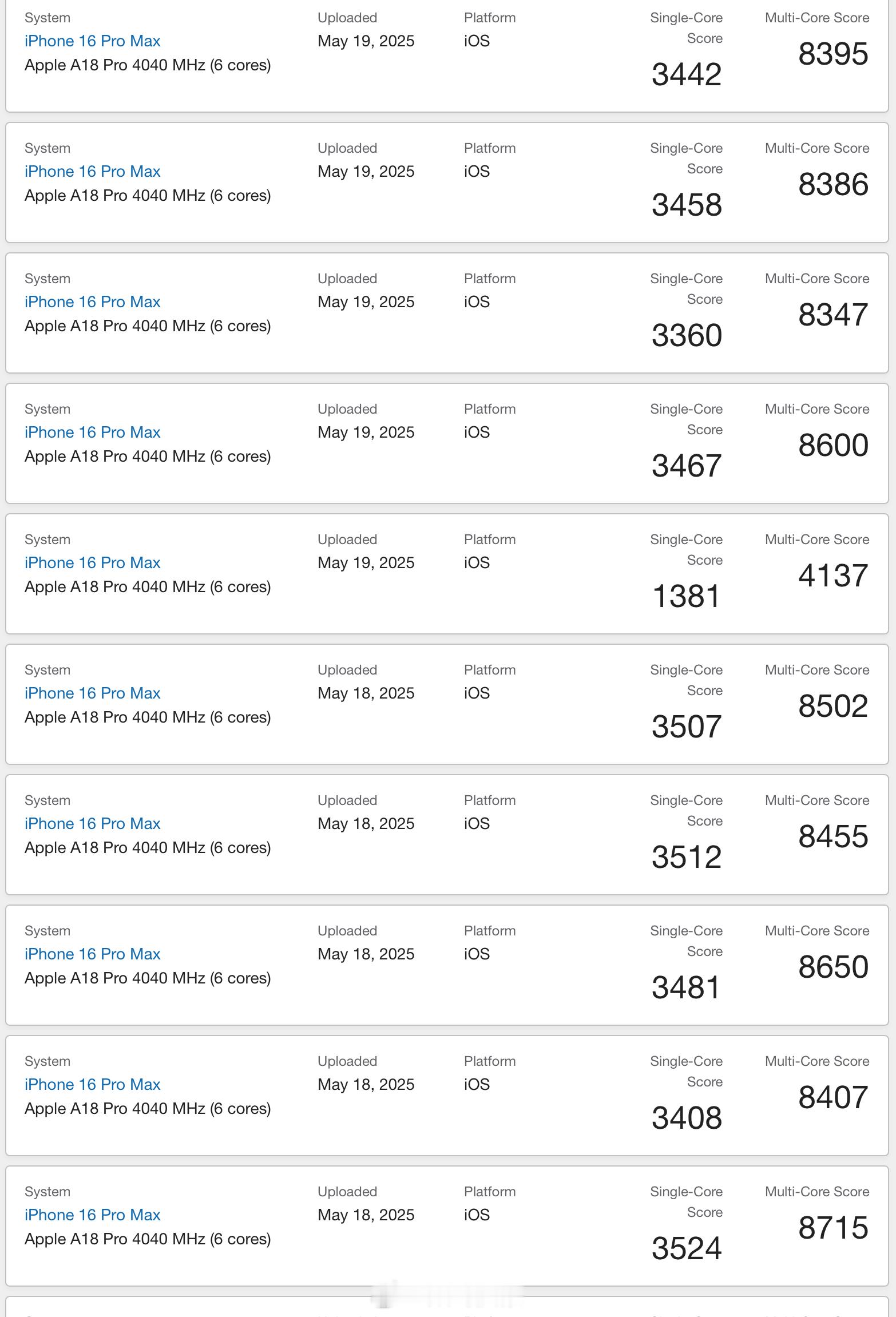Click the single-core score 3360
Image resolution: width=896 pixels, height=1317 pixels.
point(687,335)
